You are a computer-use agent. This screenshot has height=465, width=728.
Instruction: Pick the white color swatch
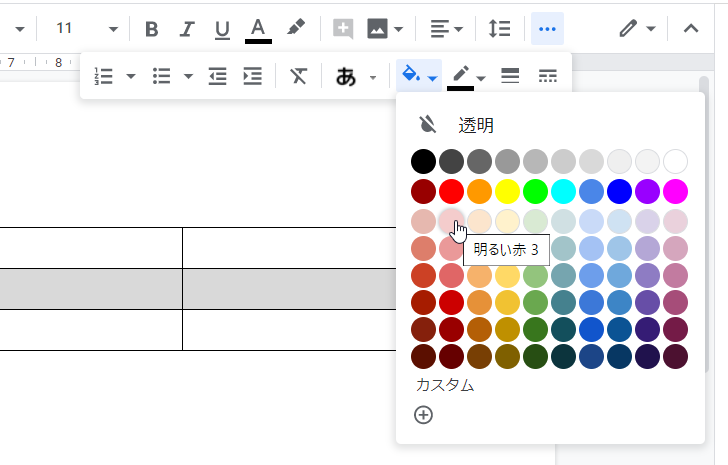point(676,161)
